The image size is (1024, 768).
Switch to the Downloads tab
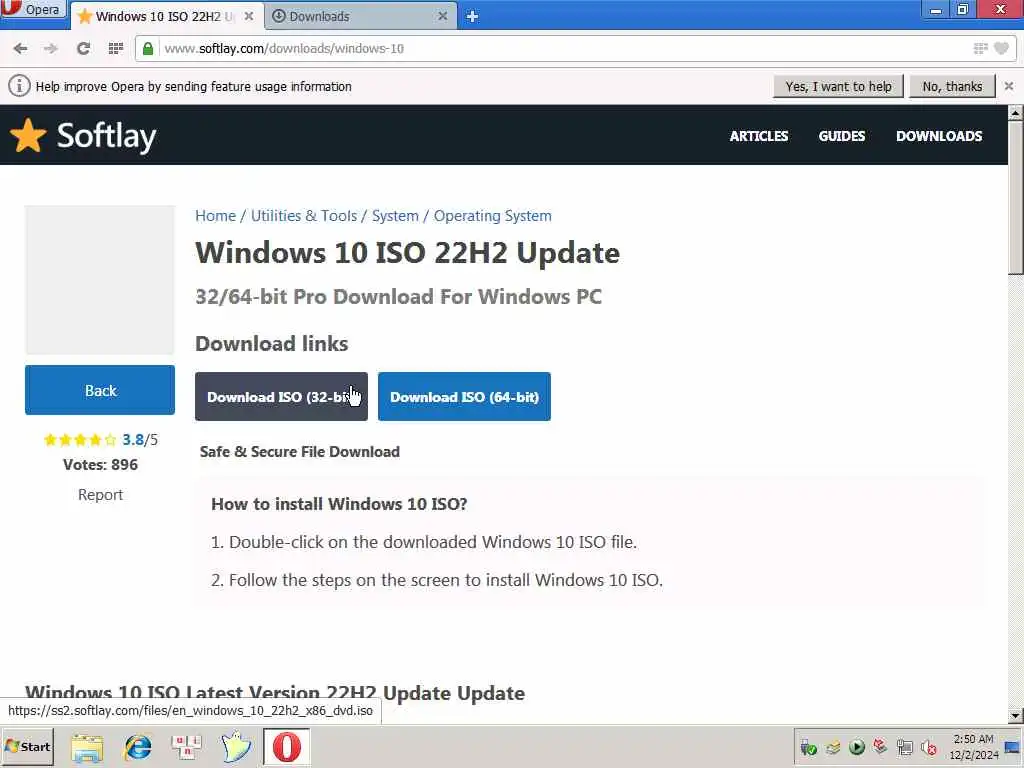(x=360, y=16)
